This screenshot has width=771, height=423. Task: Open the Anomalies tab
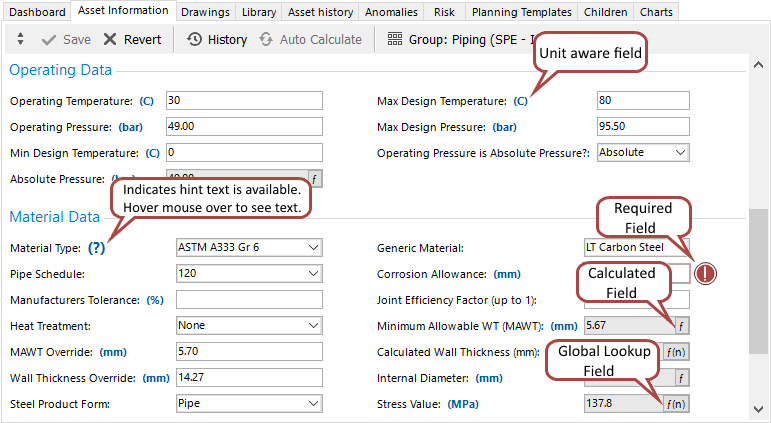click(391, 12)
